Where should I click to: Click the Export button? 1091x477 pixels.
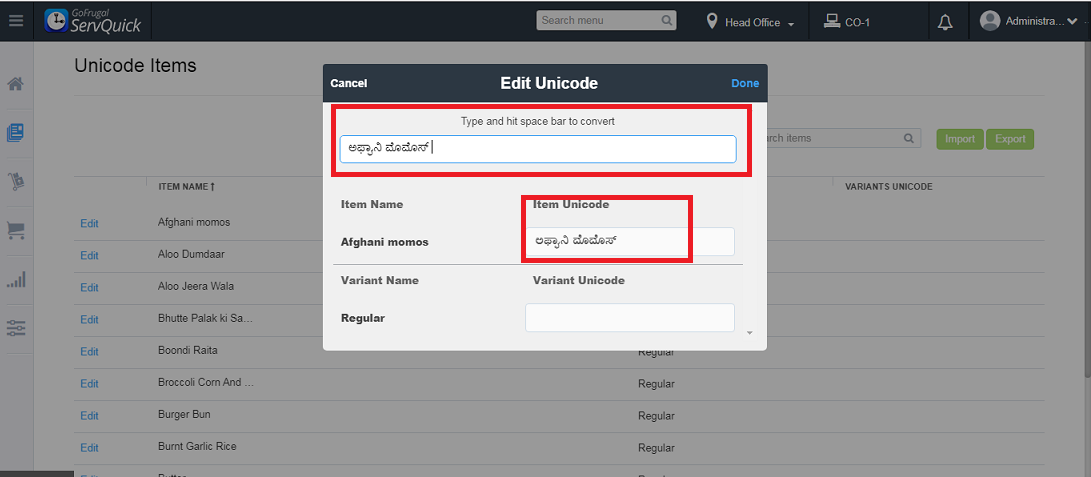click(1010, 139)
